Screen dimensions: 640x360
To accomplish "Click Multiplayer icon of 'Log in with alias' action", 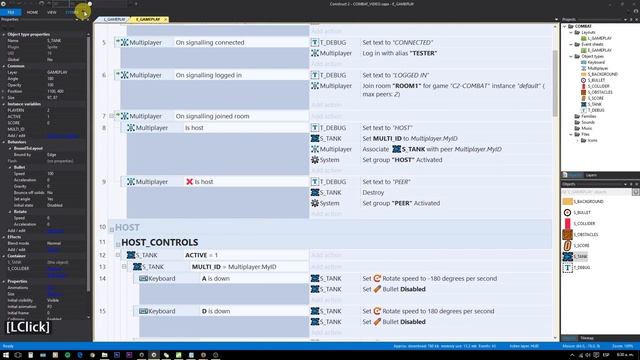I will pos(315,53).
